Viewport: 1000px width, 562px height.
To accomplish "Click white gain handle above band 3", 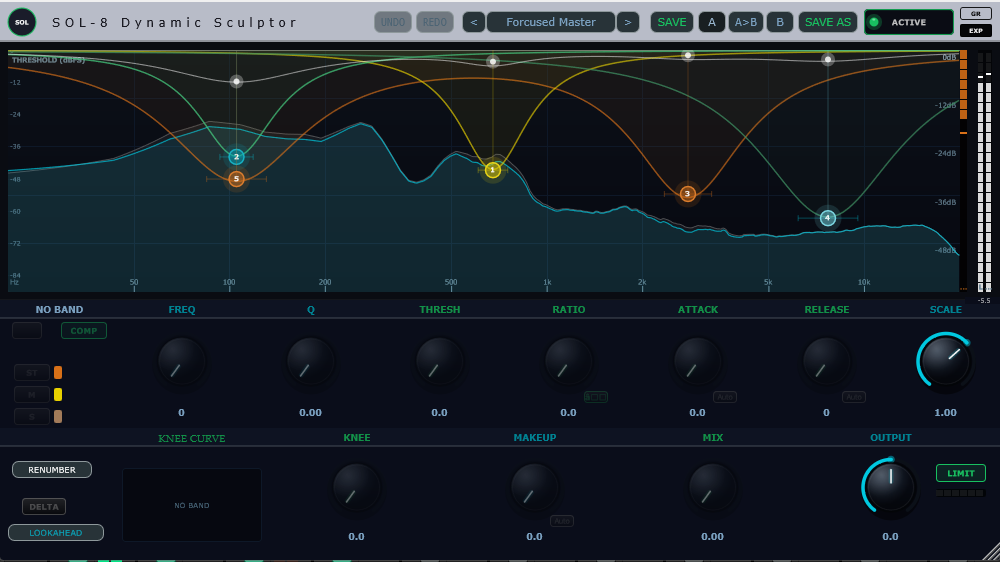I will pos(688,56).
